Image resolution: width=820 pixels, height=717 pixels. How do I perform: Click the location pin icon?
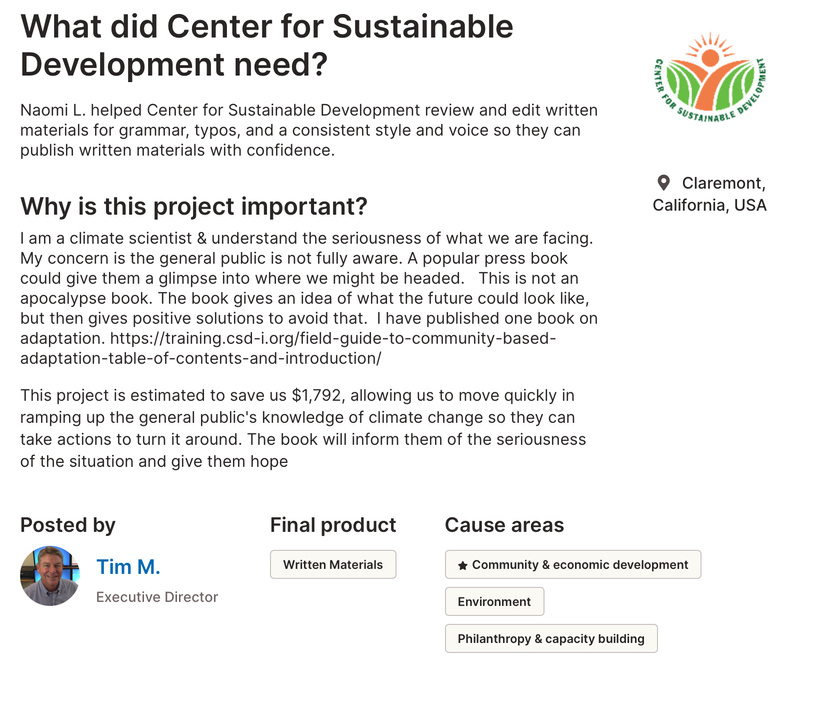click(663, 183)
